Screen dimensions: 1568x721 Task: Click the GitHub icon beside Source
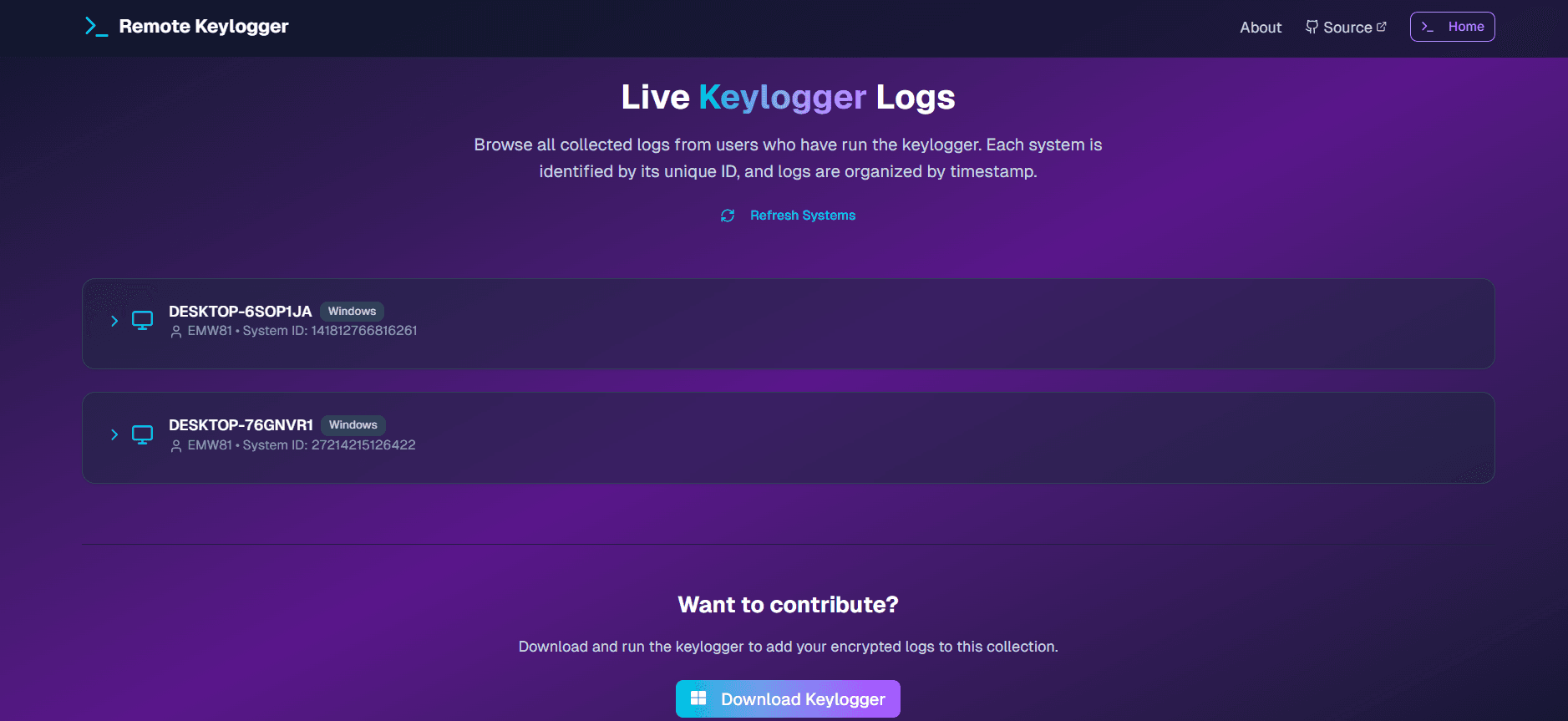[x=1312, y=28]
